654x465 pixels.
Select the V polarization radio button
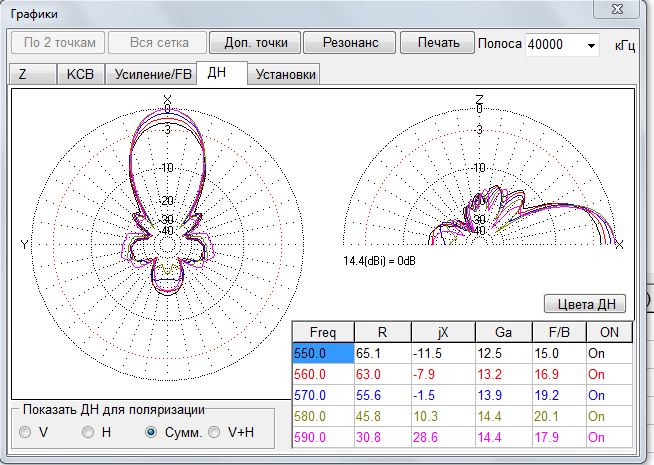pos(25,432)
